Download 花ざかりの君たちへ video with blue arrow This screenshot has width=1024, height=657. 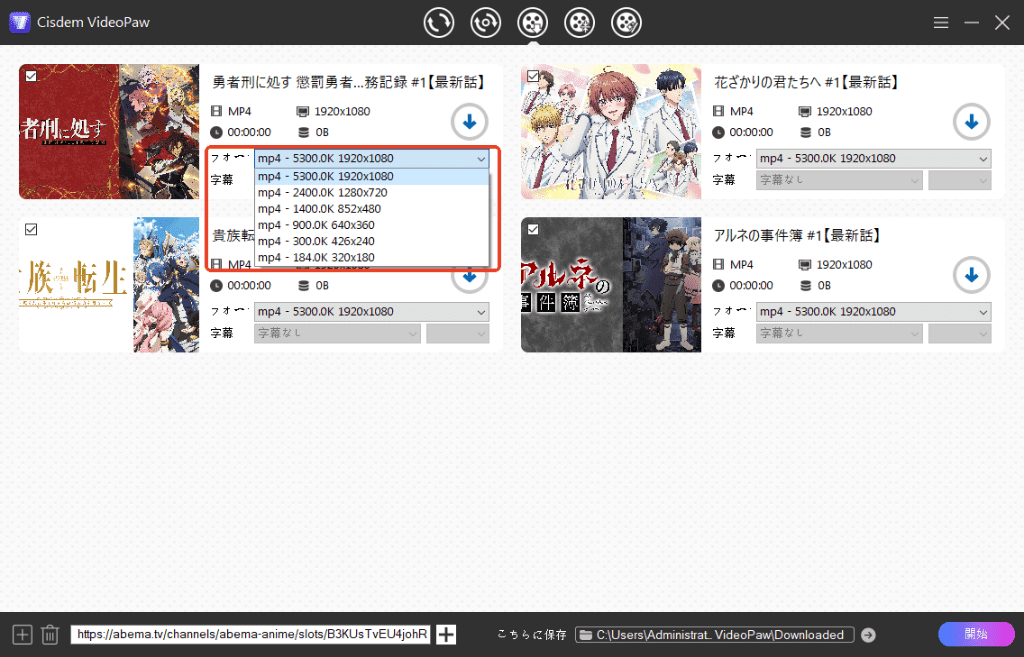971,122
